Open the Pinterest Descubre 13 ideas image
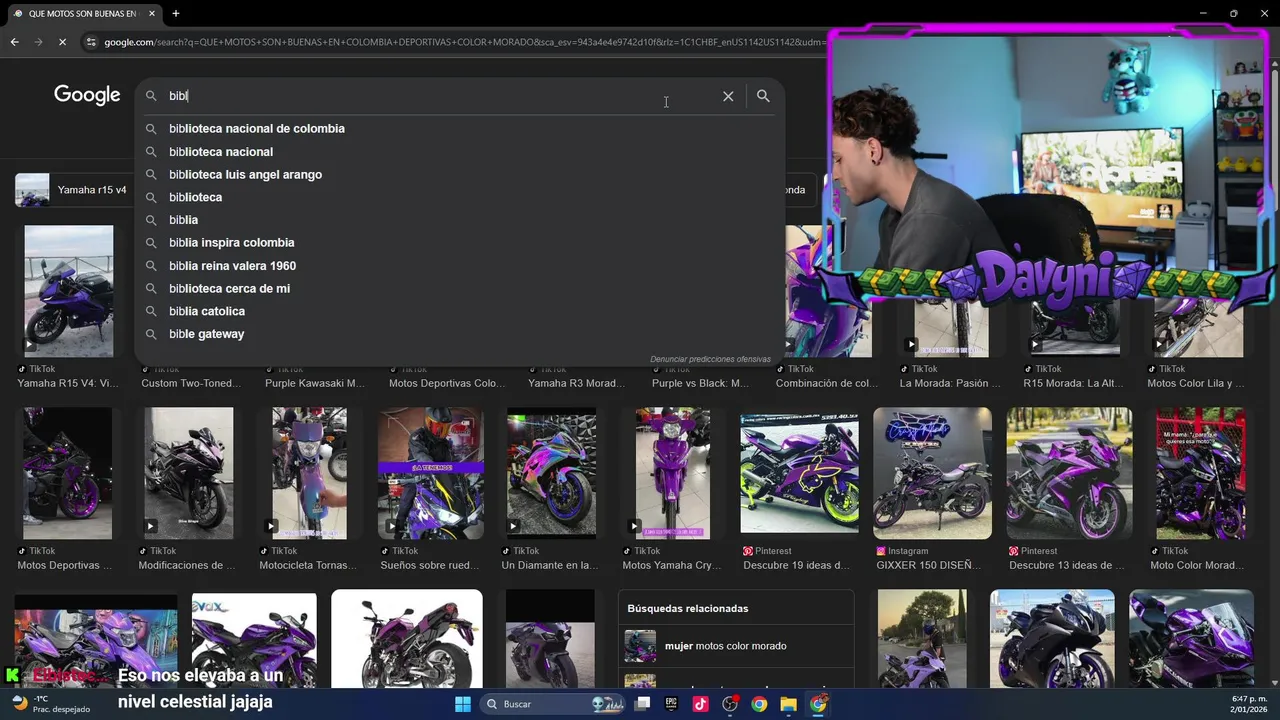This screenshot has height=720, width=1280. [x=1069, y=473]
